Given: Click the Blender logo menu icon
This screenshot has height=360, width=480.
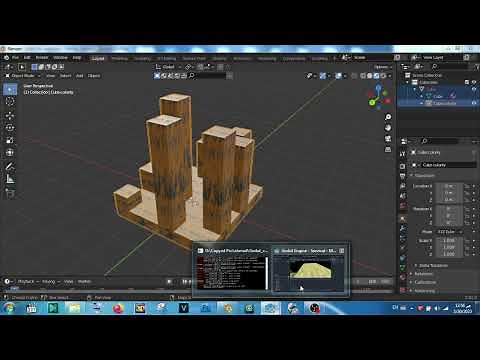Looking at the screenshot, I should tap(6, 58).
